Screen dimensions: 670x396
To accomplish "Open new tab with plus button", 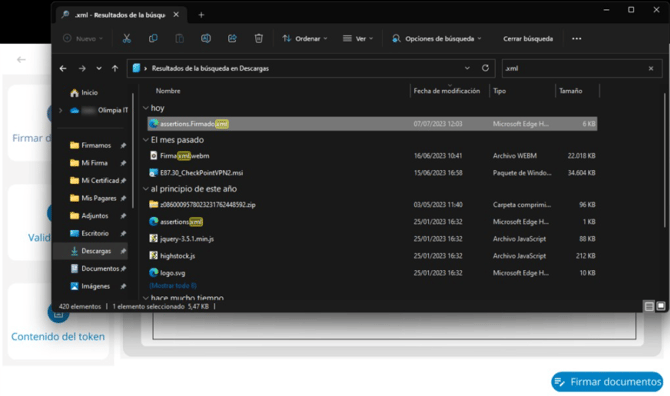I will coord(201,15).
